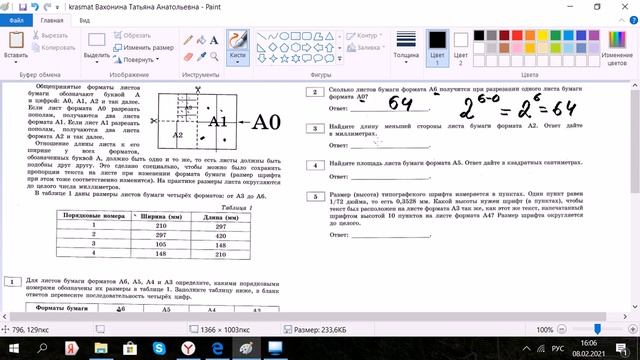
Task: Choose the Oval shape
Action: [284, 36]
